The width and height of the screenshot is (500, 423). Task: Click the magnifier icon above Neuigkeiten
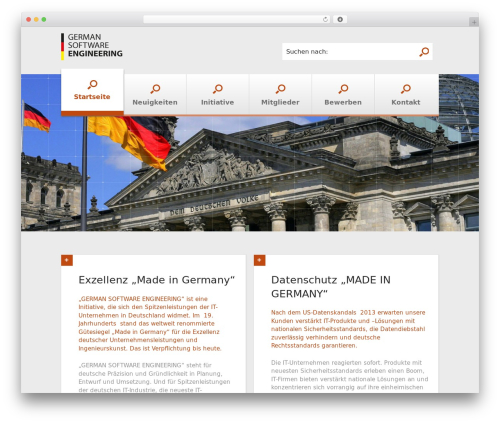pyautogui.click(x=155, y=89)
